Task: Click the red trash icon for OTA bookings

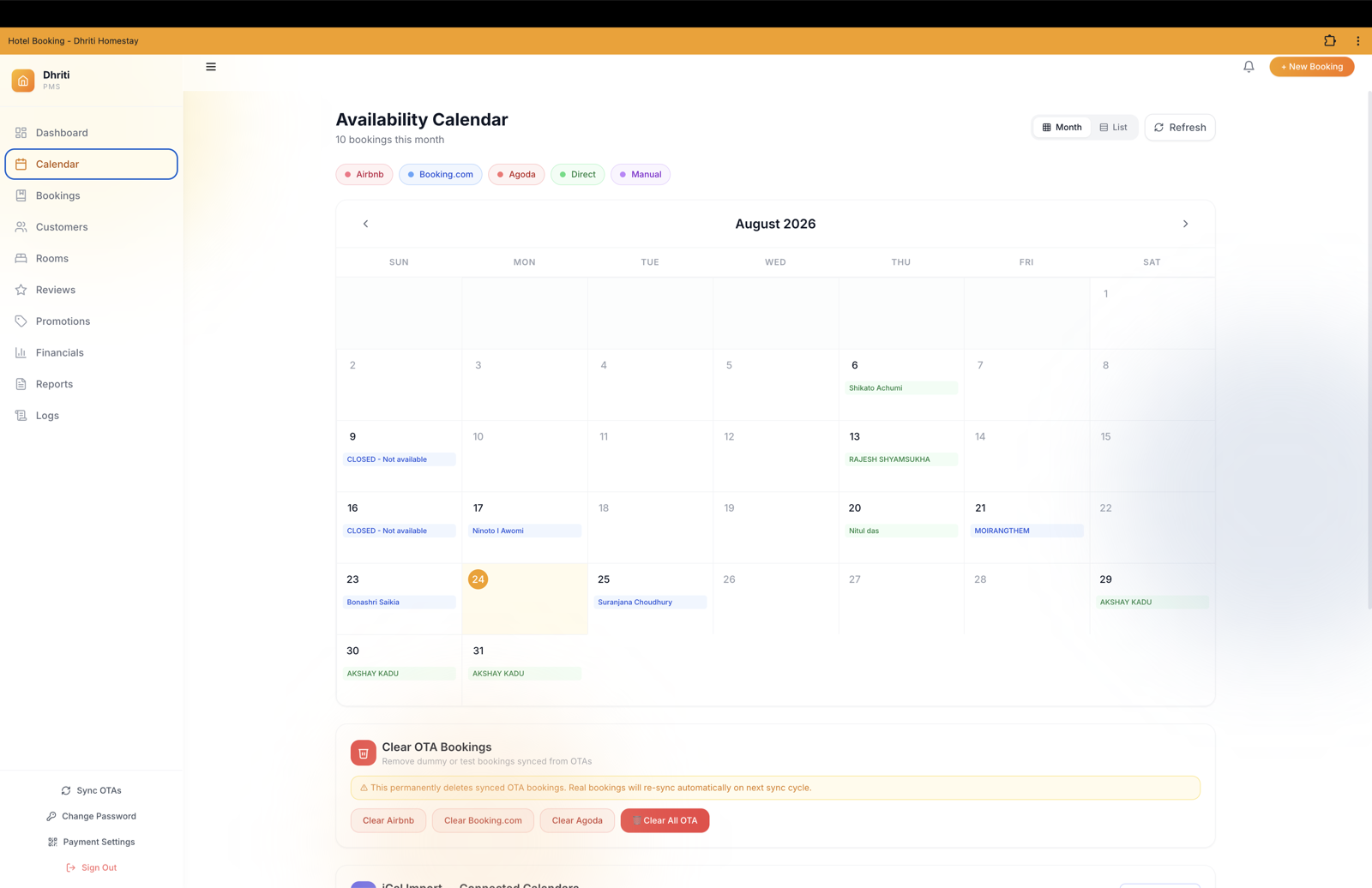Action: coord(364,753)
